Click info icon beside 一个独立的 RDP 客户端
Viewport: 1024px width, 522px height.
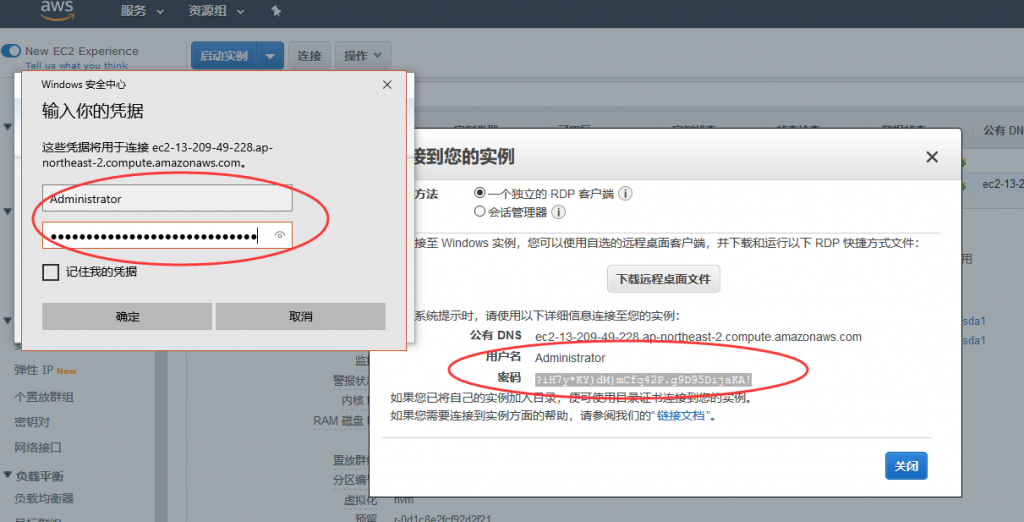625,193
